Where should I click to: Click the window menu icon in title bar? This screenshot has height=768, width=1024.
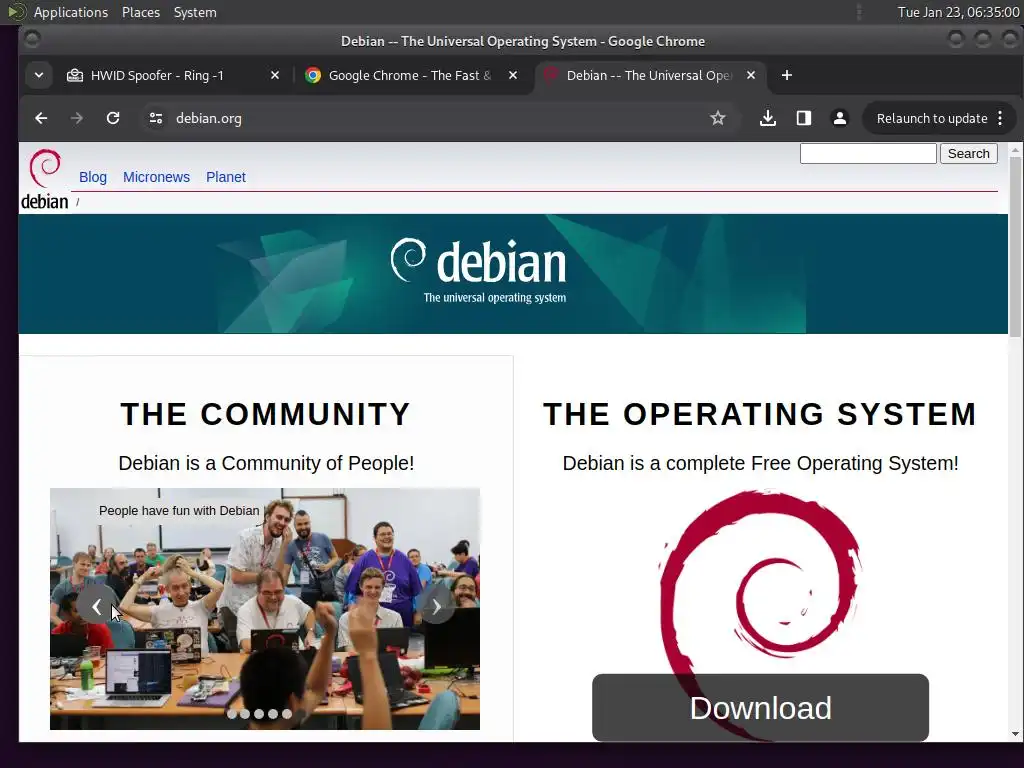tap(32, 40)
